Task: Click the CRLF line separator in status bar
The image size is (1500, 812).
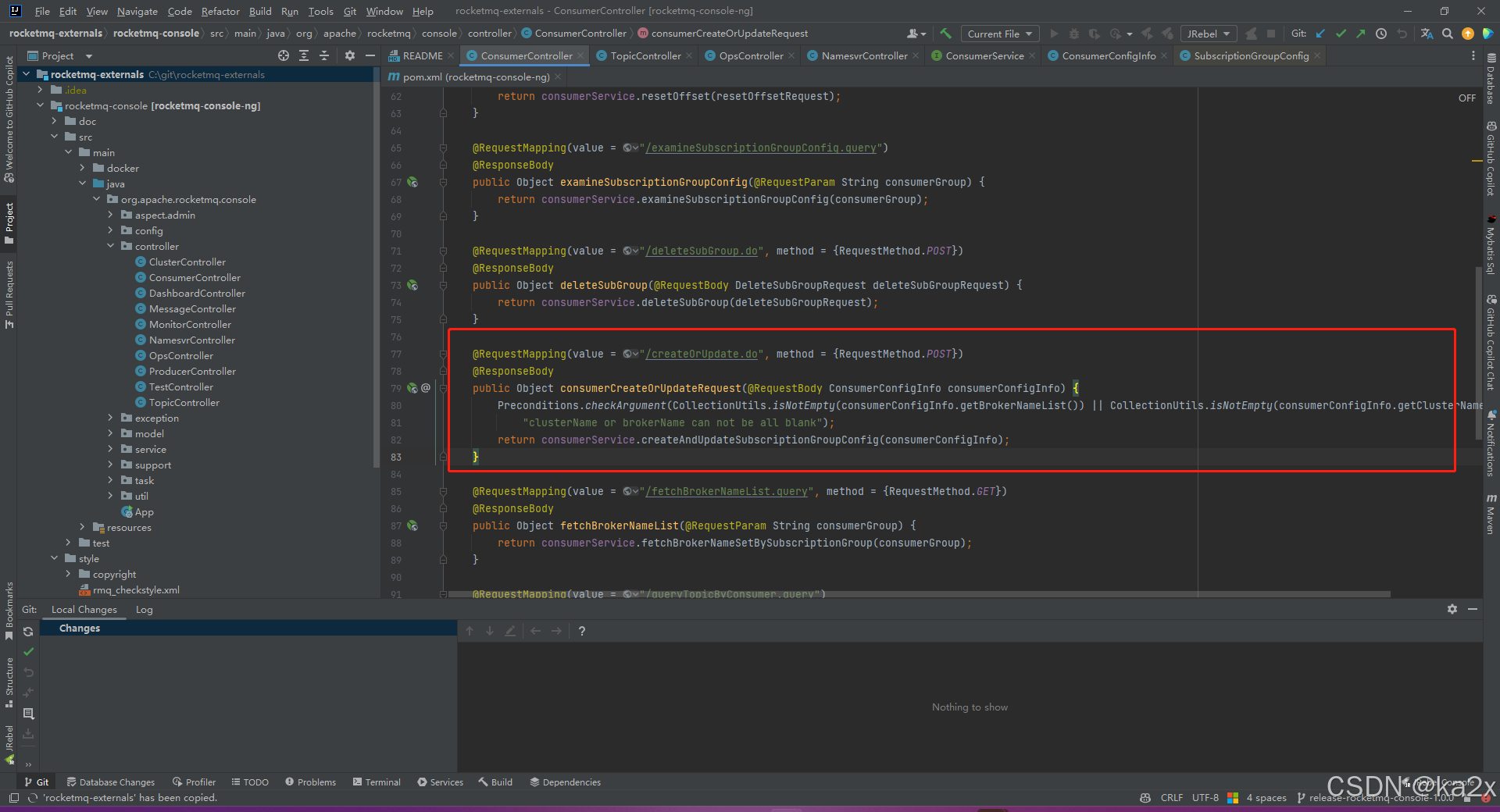Action: tap(1172, 797)
